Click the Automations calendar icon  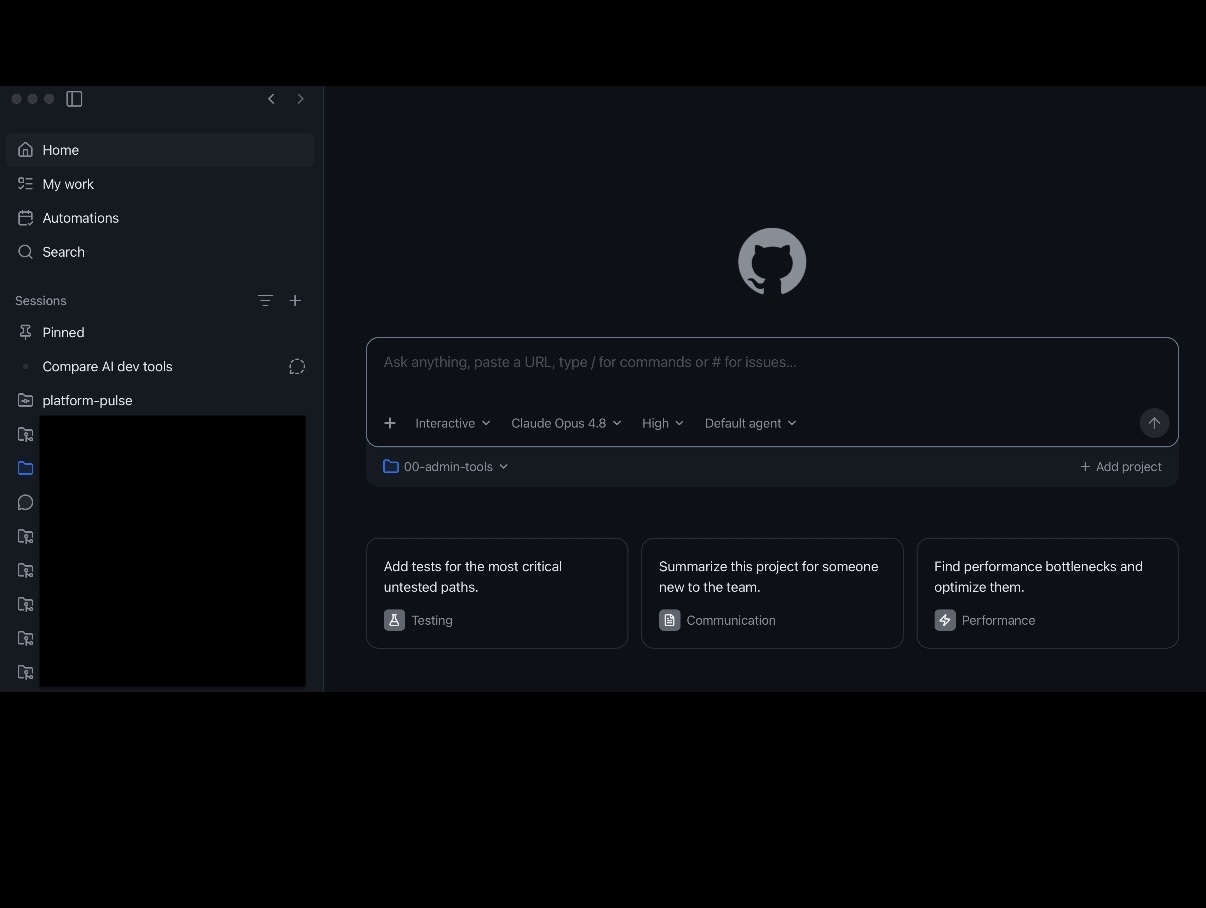26,218
